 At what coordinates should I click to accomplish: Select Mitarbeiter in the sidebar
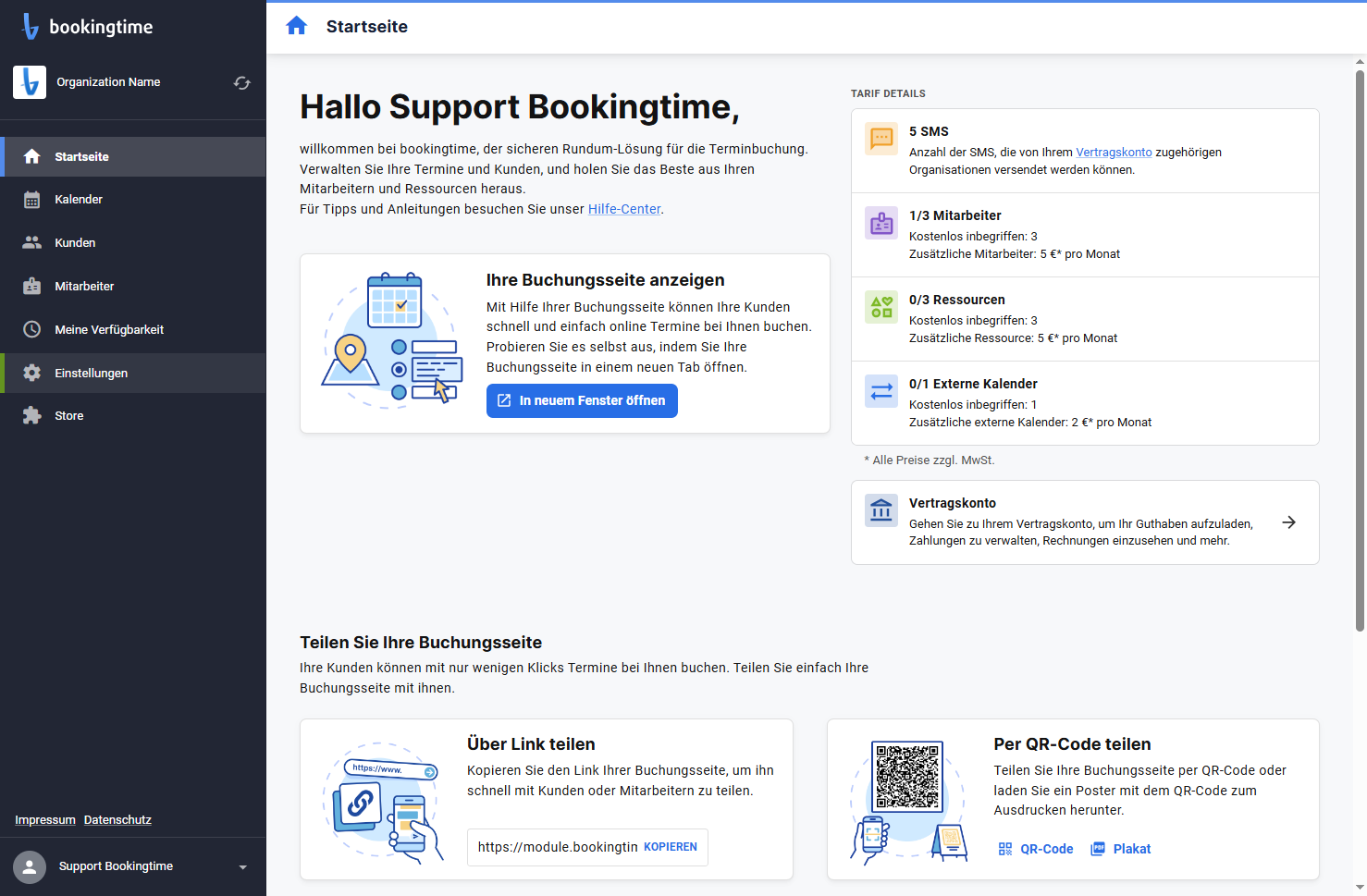click(133, 286)
